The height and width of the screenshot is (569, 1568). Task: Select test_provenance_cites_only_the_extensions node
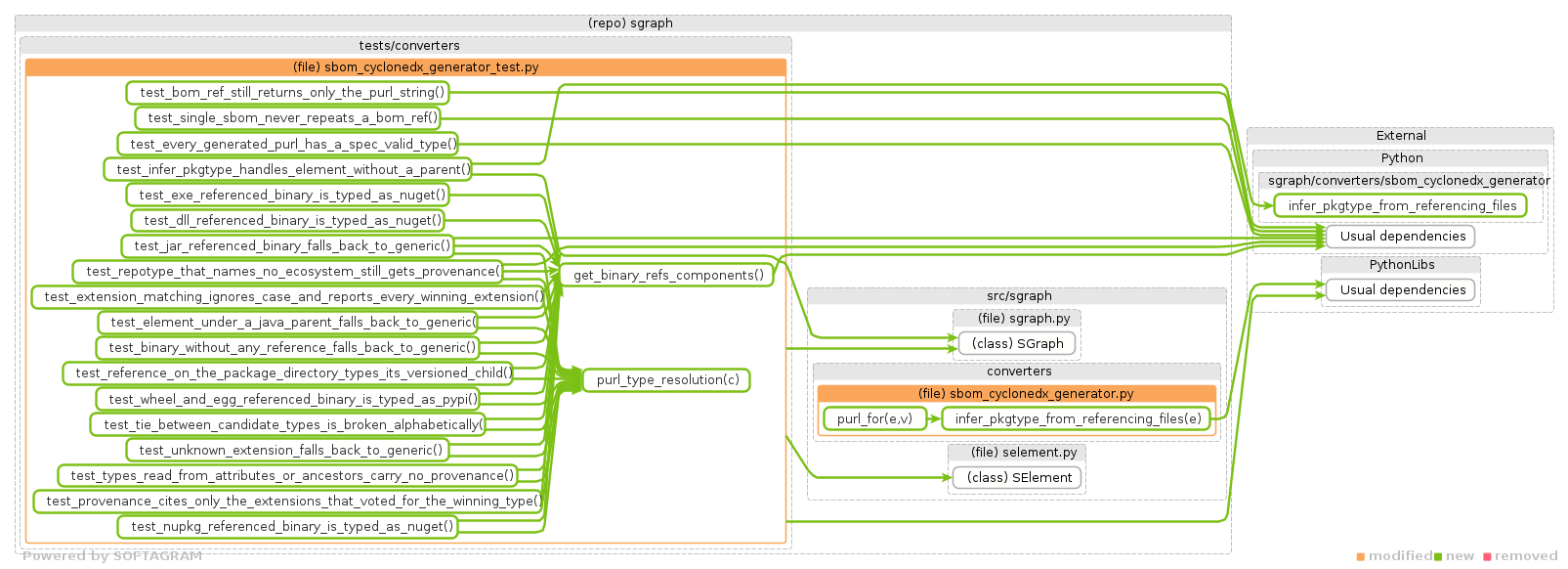[288, 501]
